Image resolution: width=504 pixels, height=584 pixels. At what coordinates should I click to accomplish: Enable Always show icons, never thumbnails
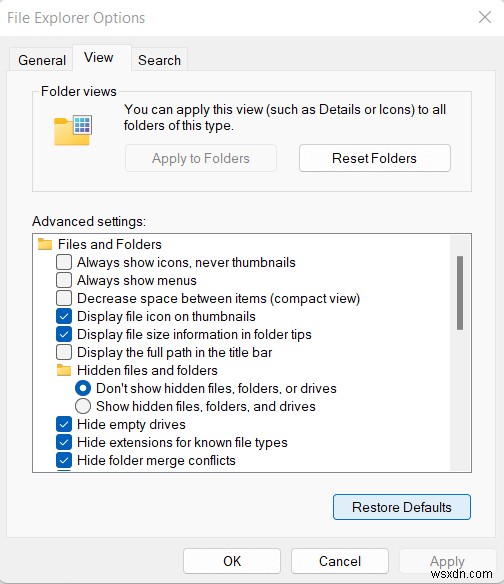coord(64,262)
